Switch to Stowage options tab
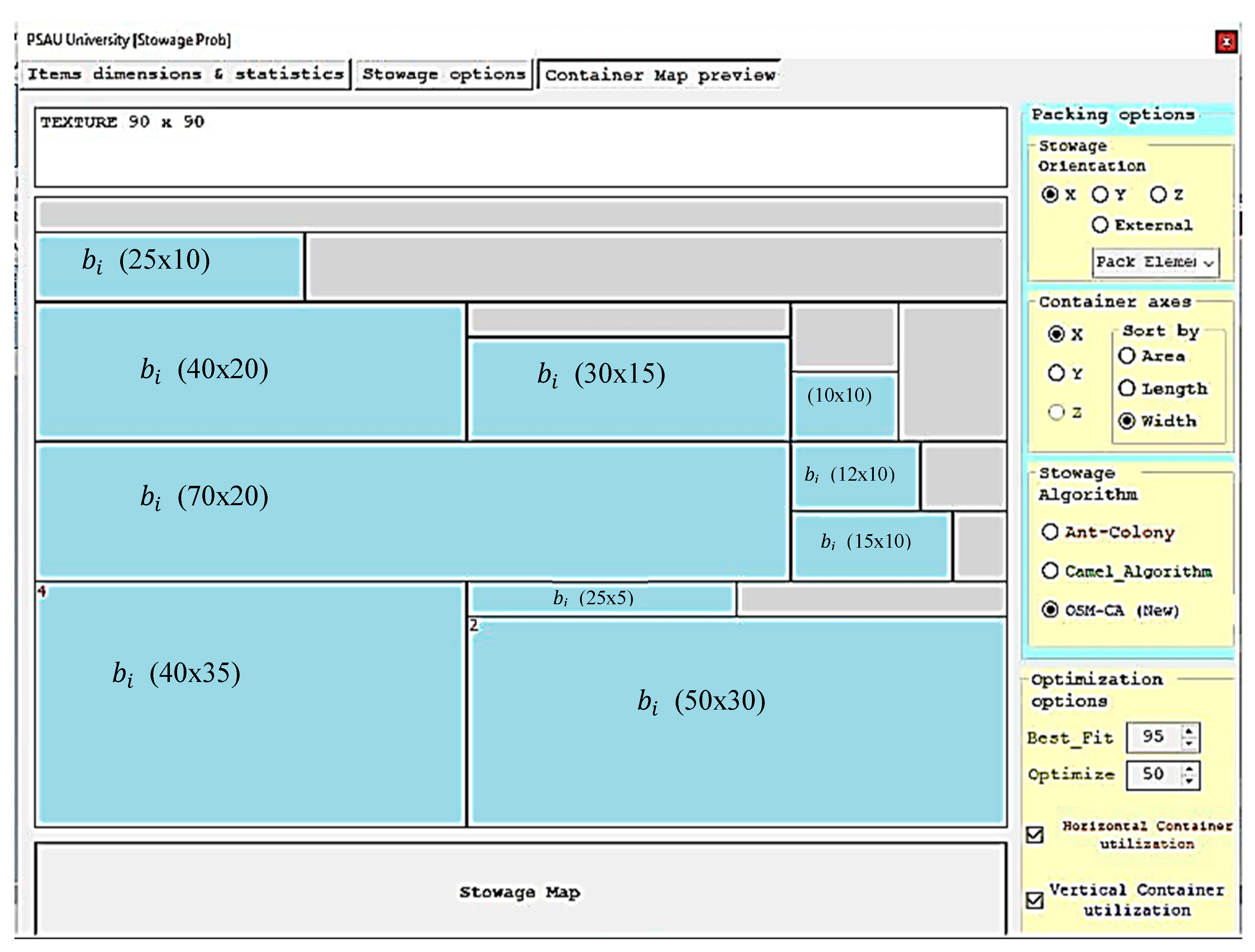The image size is (1255, 952). tap(444, 74)
